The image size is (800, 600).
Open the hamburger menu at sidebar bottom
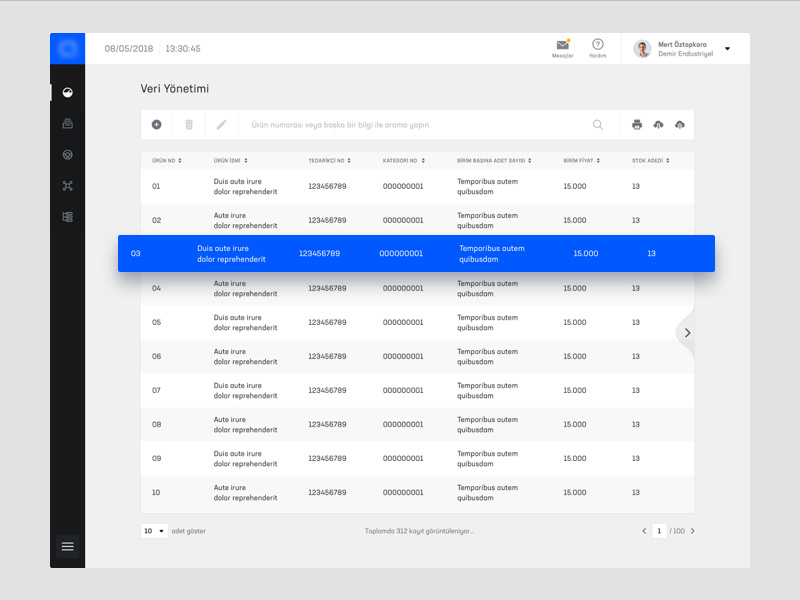[68, 546]
